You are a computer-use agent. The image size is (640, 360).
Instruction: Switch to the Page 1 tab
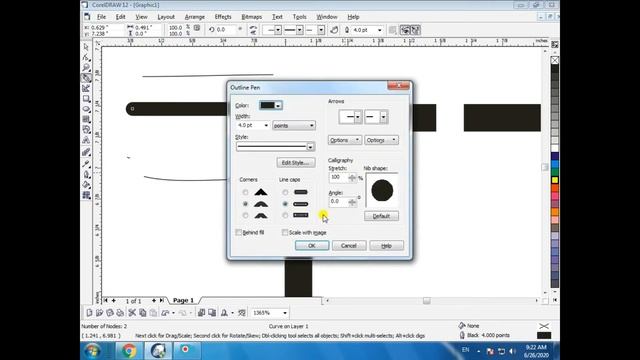pyautogui.click(x=183, y=300)
